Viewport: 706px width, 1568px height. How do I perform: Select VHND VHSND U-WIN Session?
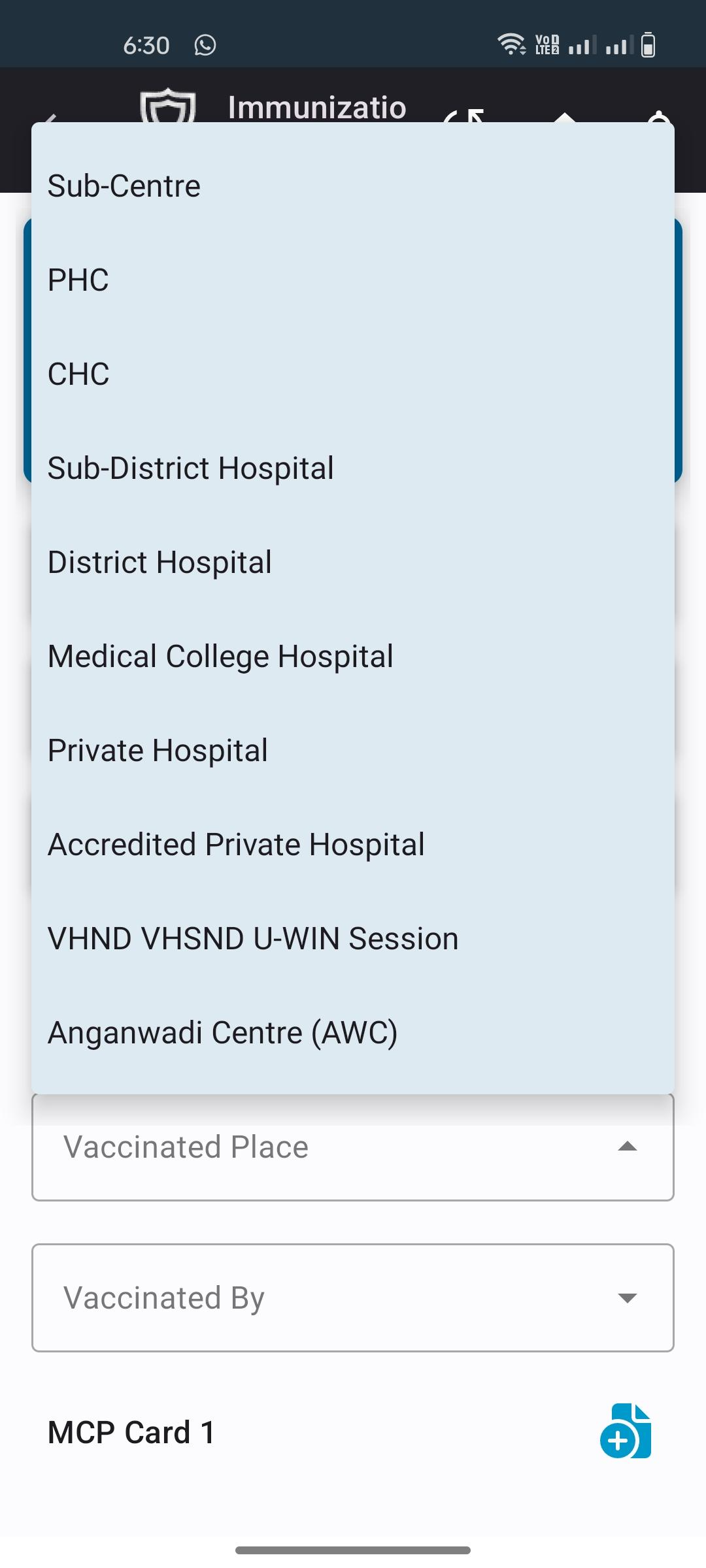pyautogui.click(x=353, y=939)
